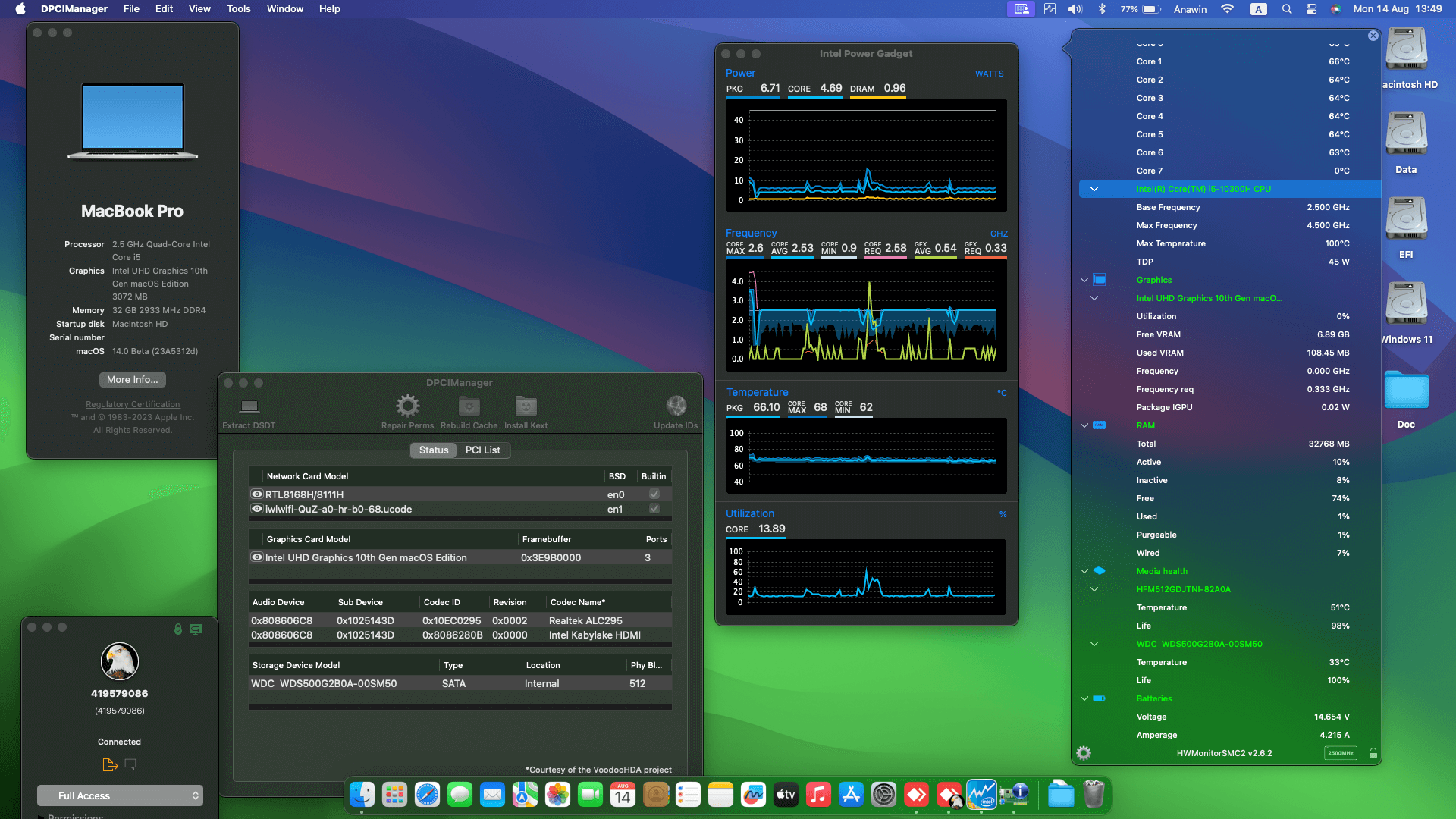Toggle Builtin checkbox for iwlwifi en1

point(654,509)
